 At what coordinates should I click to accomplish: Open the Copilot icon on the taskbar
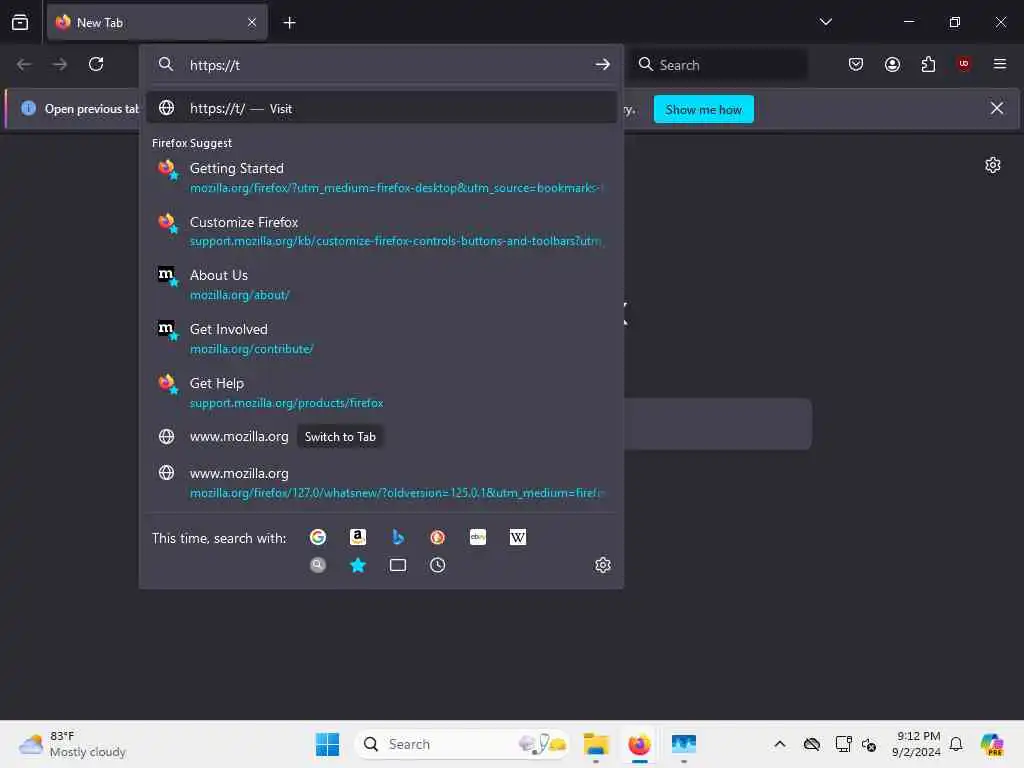pyautogui.click(x=991, y=744)
